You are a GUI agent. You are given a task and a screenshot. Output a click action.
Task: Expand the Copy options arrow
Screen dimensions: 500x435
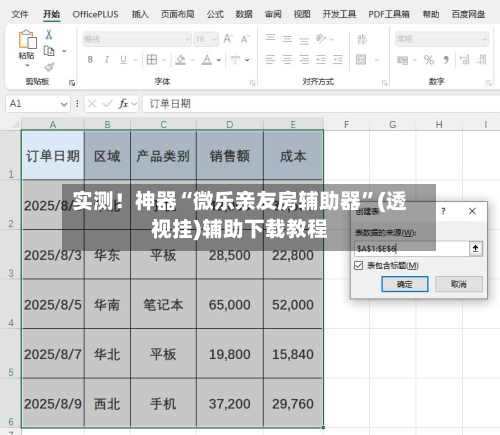(x=64, y=51)
